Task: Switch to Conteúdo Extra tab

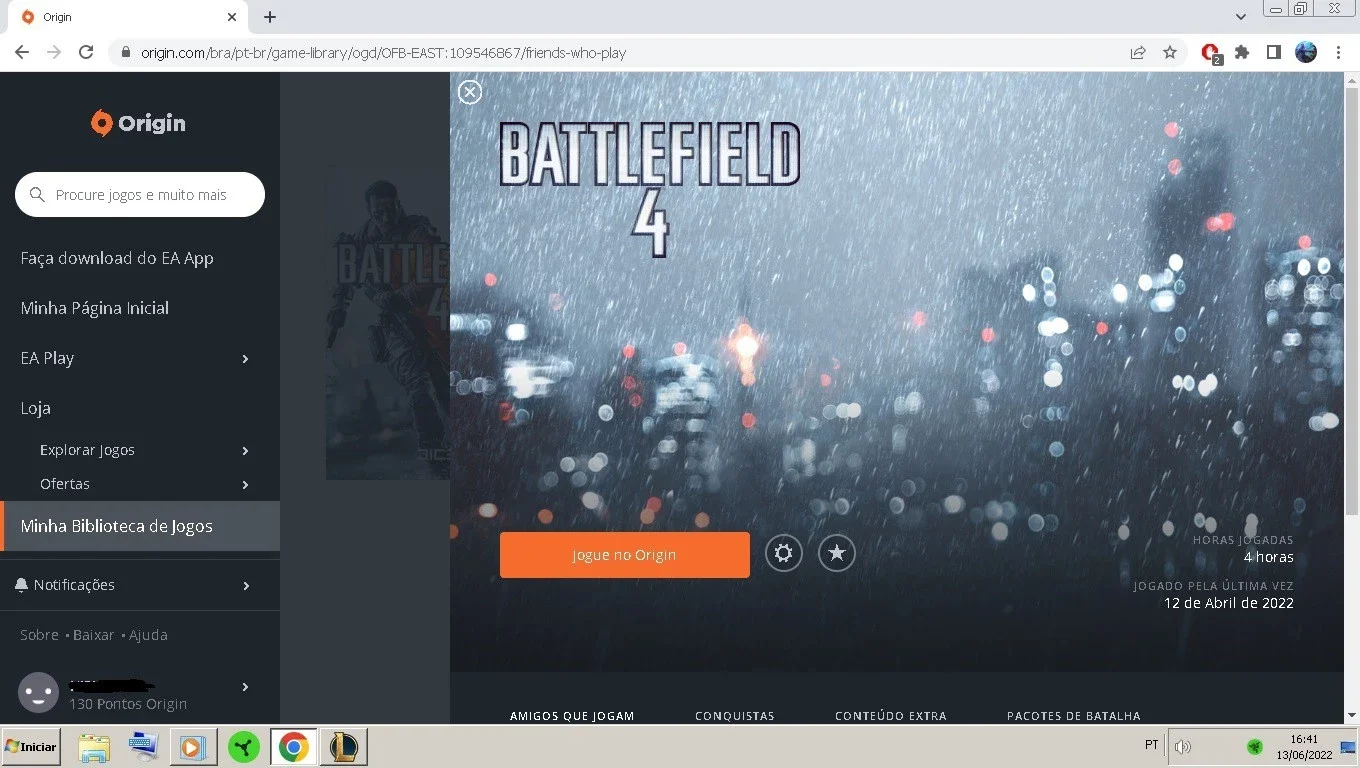Action: click(x=891, y=716)
